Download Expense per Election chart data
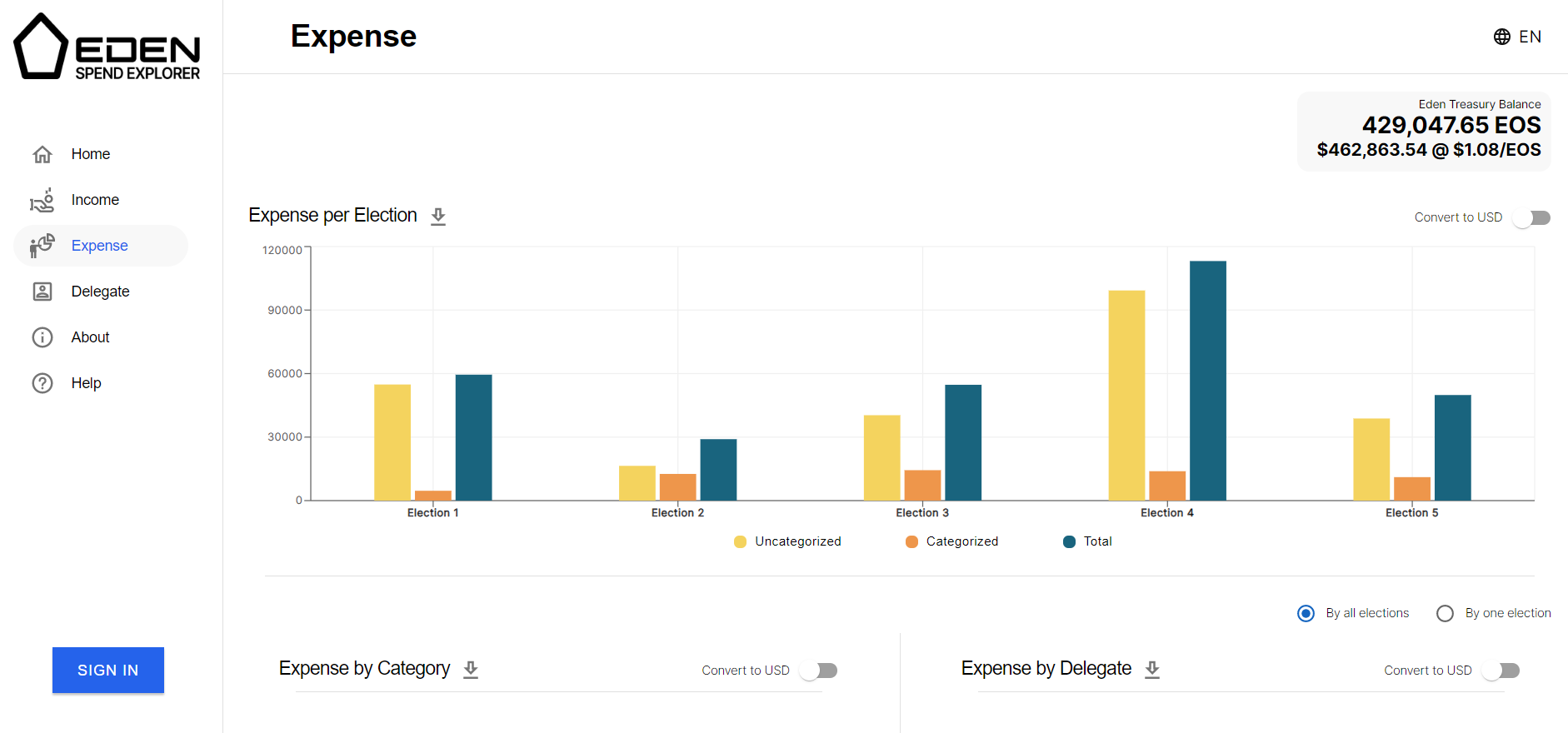 pos(438,217)
